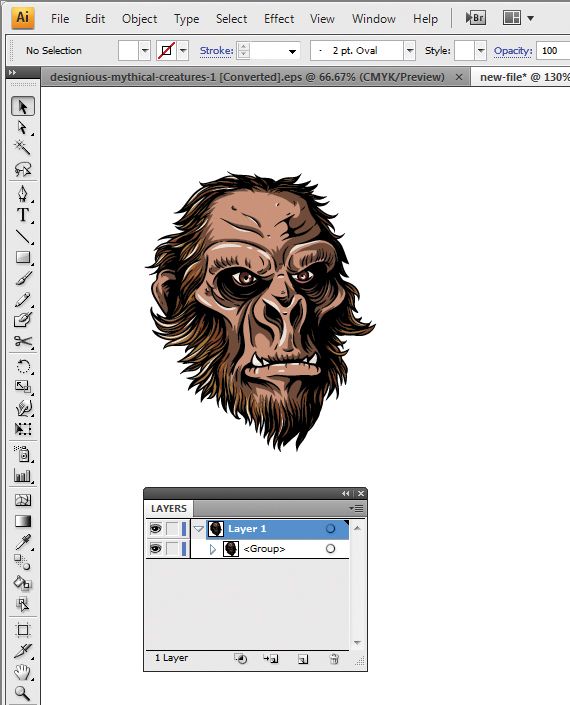Open the Effect menu
The height and width of the screenshot is (705, 570).
(x=279, y=19)
